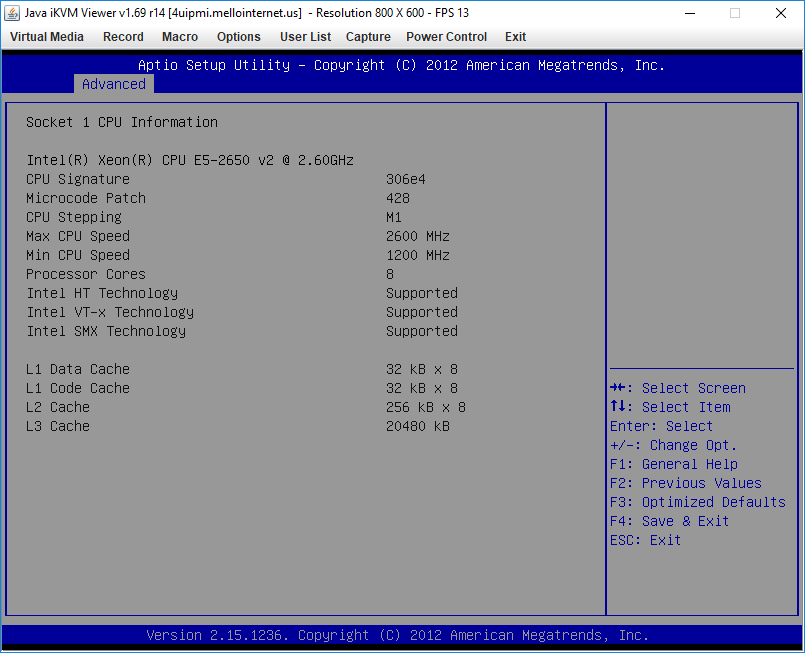Click the Min CPU Speed label

[78, 255]
